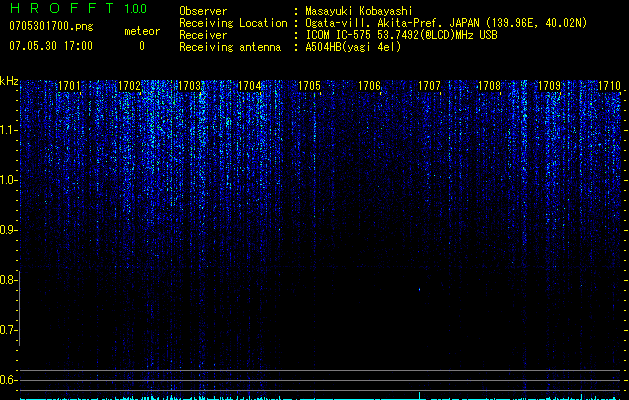Click the version number 1.0.0

[x=136, y=8]
